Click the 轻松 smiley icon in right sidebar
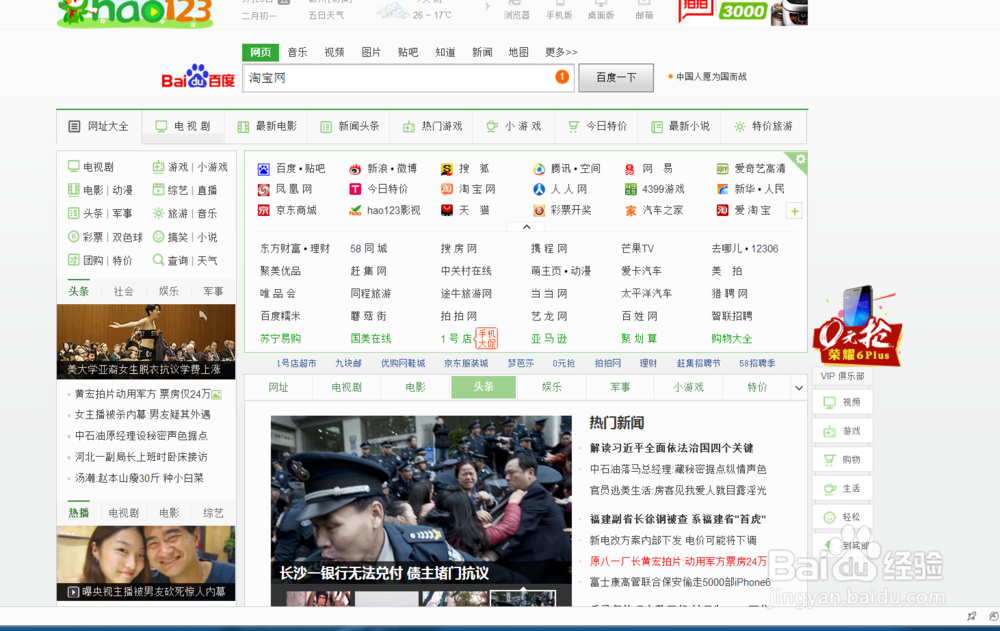The image size is (1000, 631). [x=829, y=517]
